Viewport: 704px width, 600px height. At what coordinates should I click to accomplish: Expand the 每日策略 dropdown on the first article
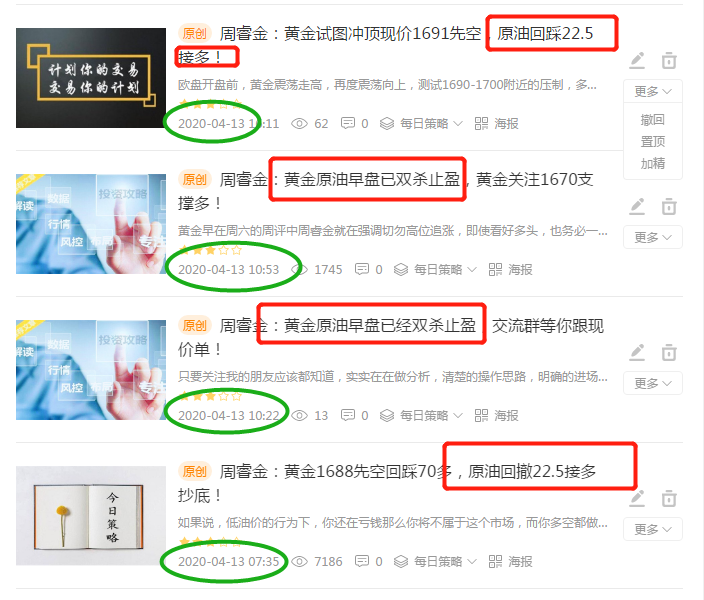(421, 124)
